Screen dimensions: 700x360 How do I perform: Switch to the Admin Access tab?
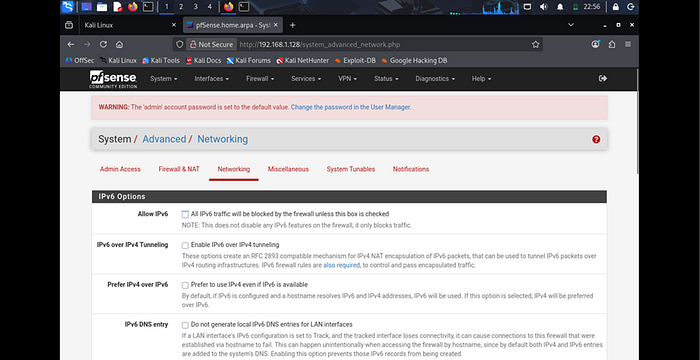coord(120,169)
